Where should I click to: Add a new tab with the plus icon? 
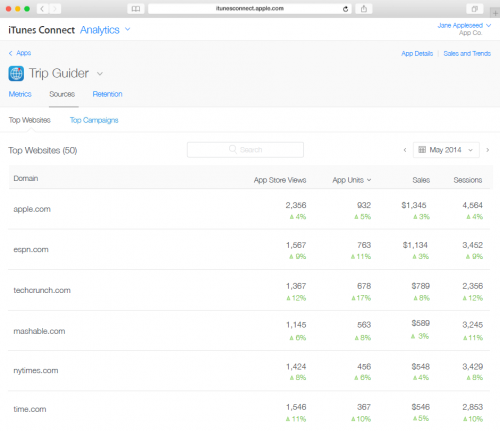(495, 13)
